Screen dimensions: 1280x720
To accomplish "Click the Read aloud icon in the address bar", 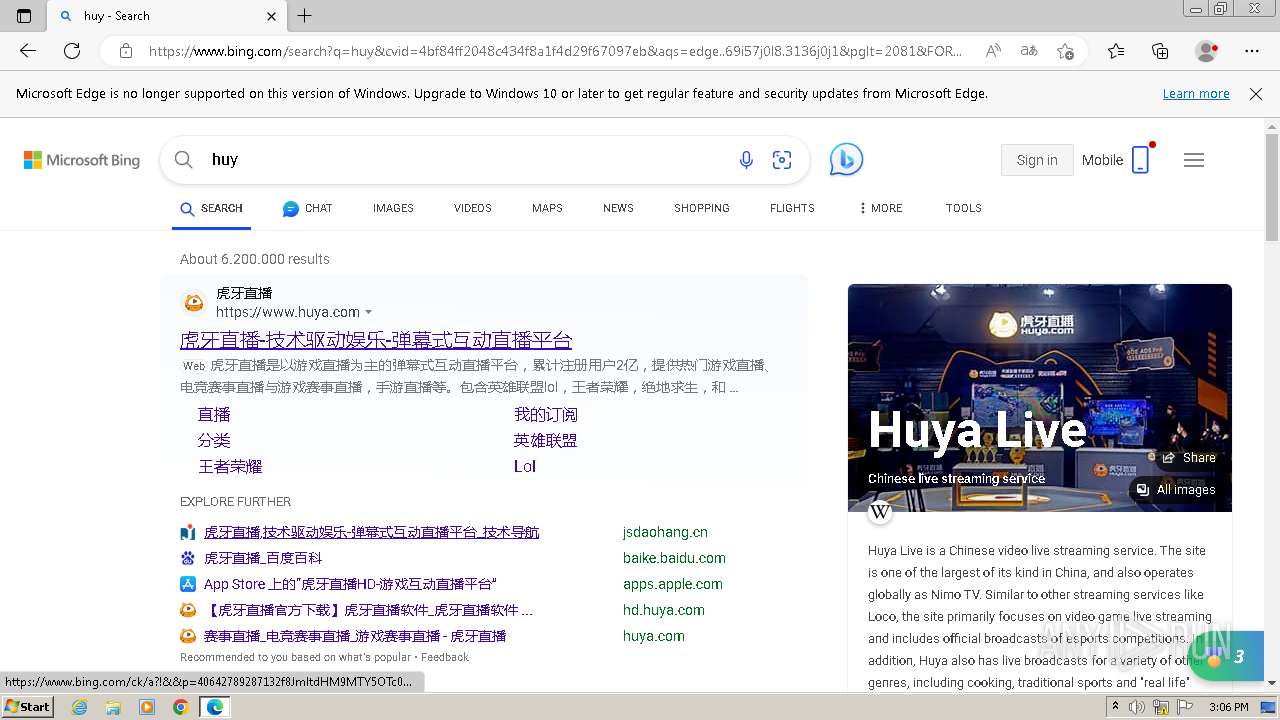I will (x=993, y=51).
